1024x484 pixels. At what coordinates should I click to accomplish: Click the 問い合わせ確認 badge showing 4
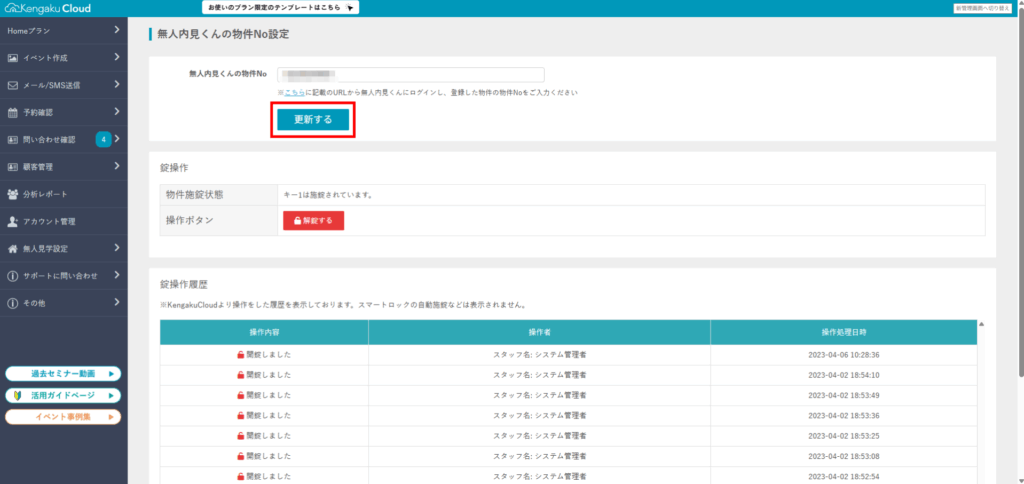point(103,139)
